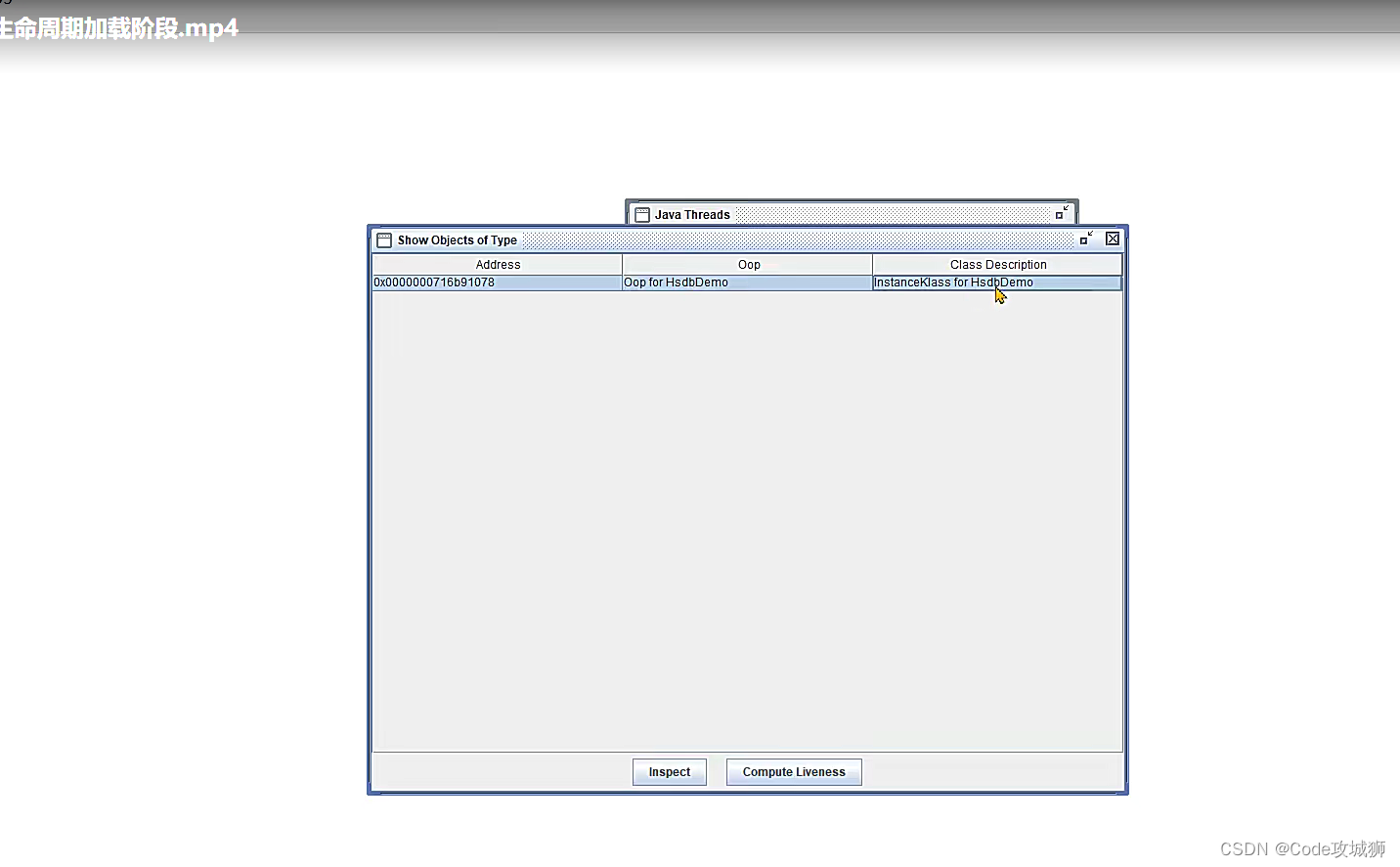1400x867 pixels.
Task: Maximize the Show Objects of Type window
Action: 1086,238
